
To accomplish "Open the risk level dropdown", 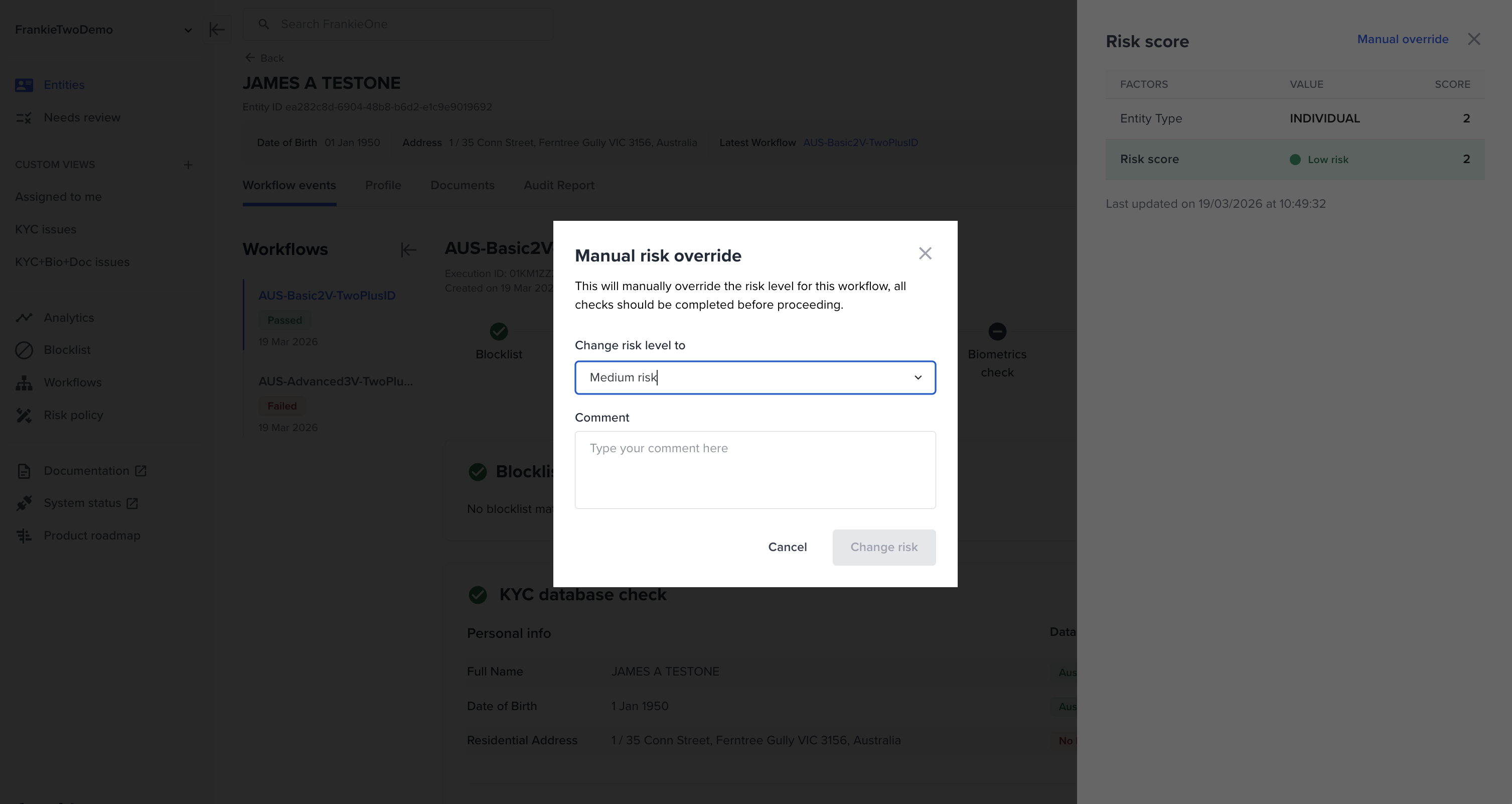I will pos(918,377).
